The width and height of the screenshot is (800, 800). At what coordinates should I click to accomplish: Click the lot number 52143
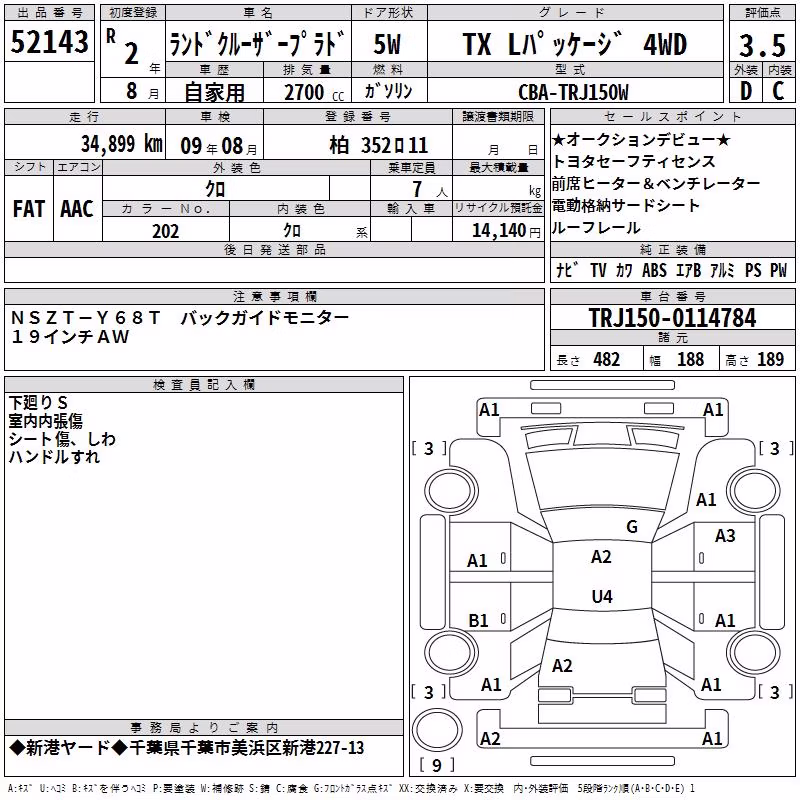click(49, 41)
